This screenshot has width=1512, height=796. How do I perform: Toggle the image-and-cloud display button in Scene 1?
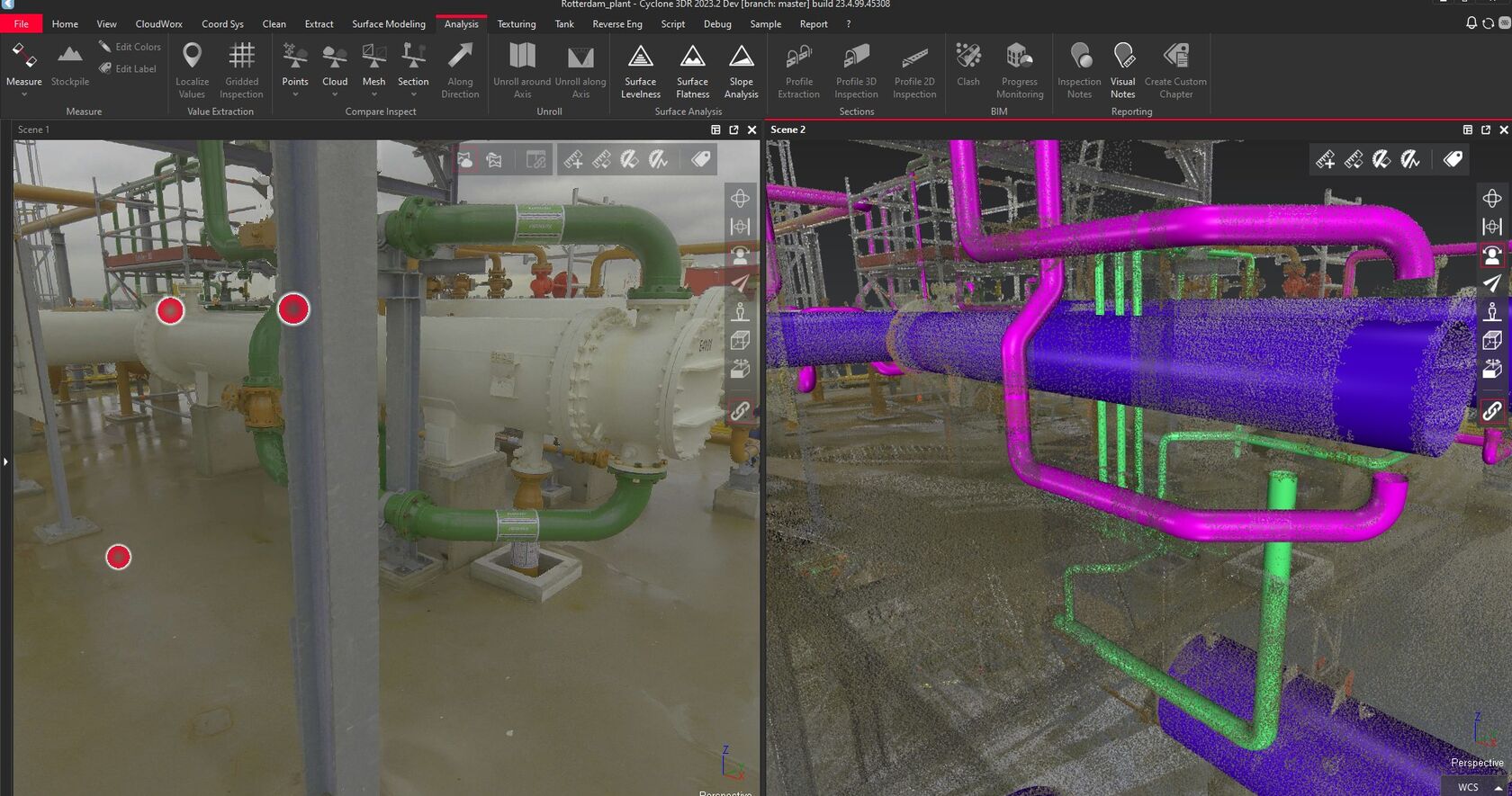click(x=465, y=160)
